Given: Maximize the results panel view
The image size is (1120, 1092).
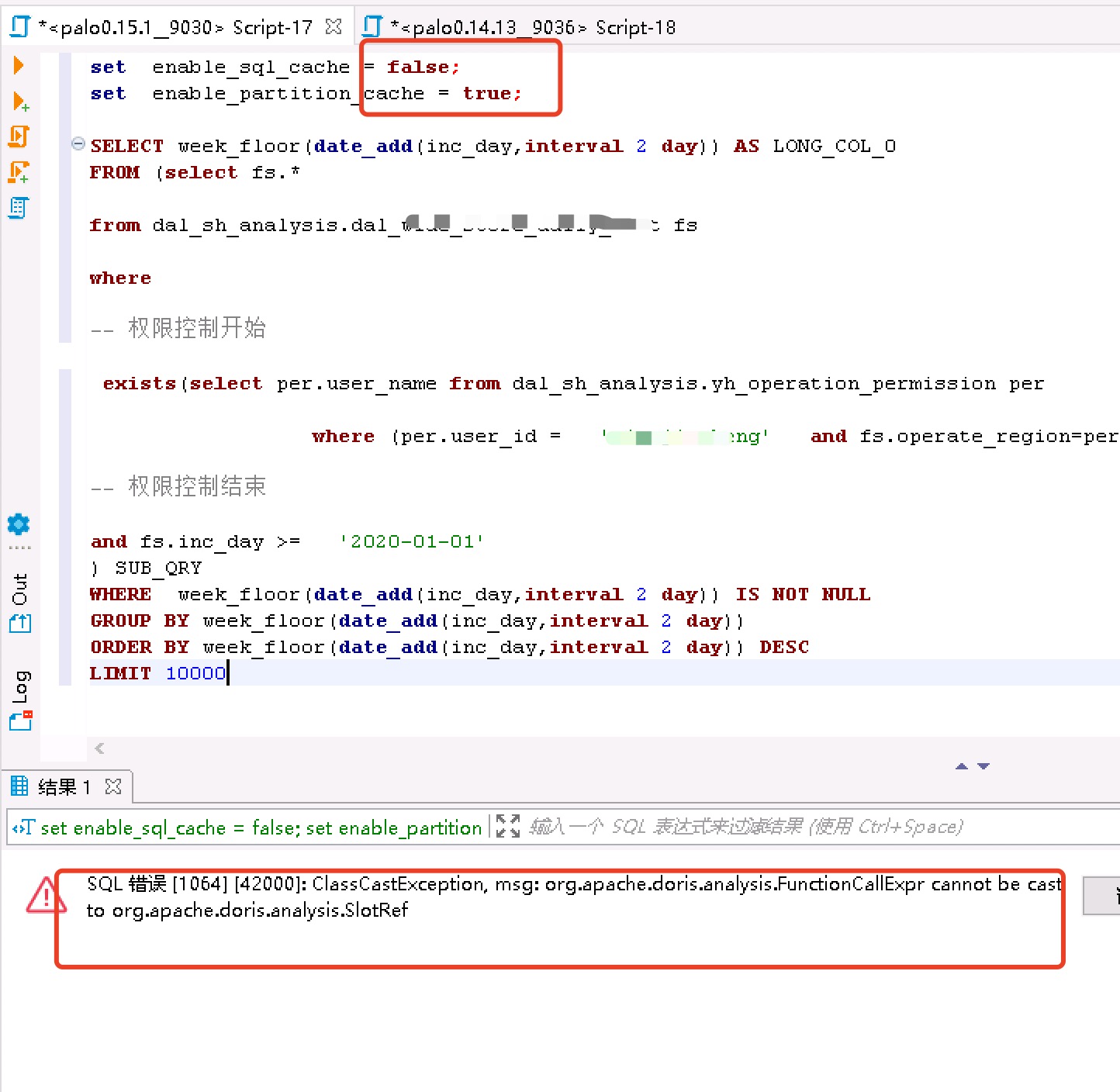Looking at the screenshot, I should pos(508,827).
